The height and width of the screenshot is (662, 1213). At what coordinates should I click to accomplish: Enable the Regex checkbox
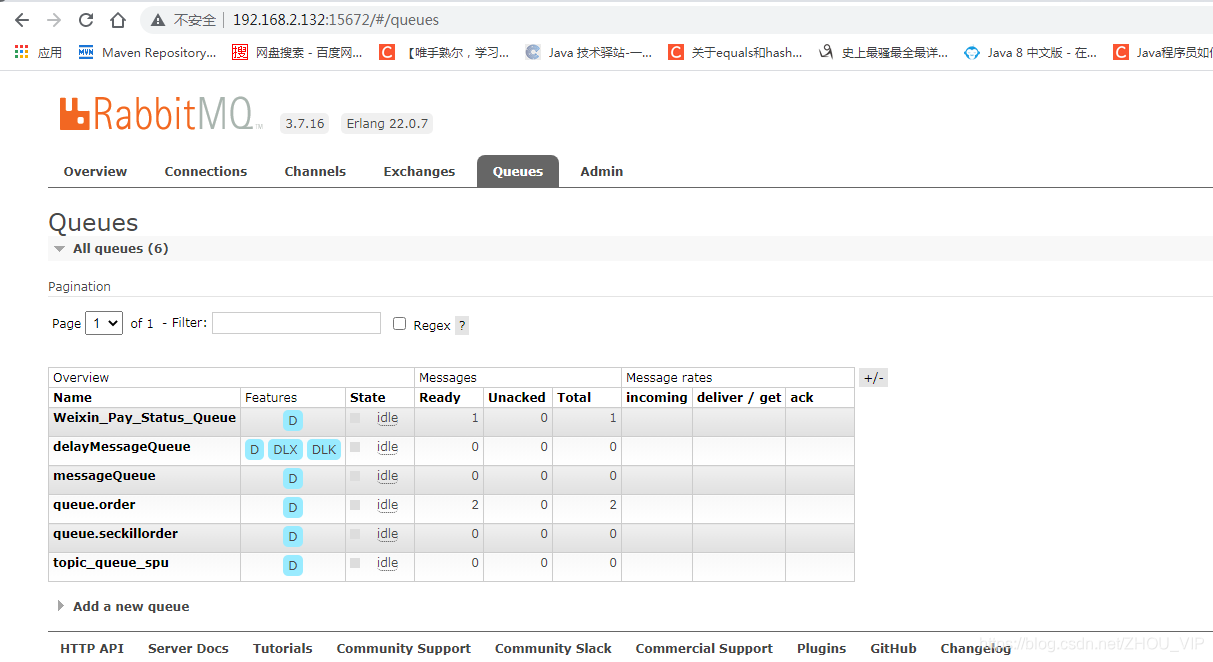click(x=400, y=324)
